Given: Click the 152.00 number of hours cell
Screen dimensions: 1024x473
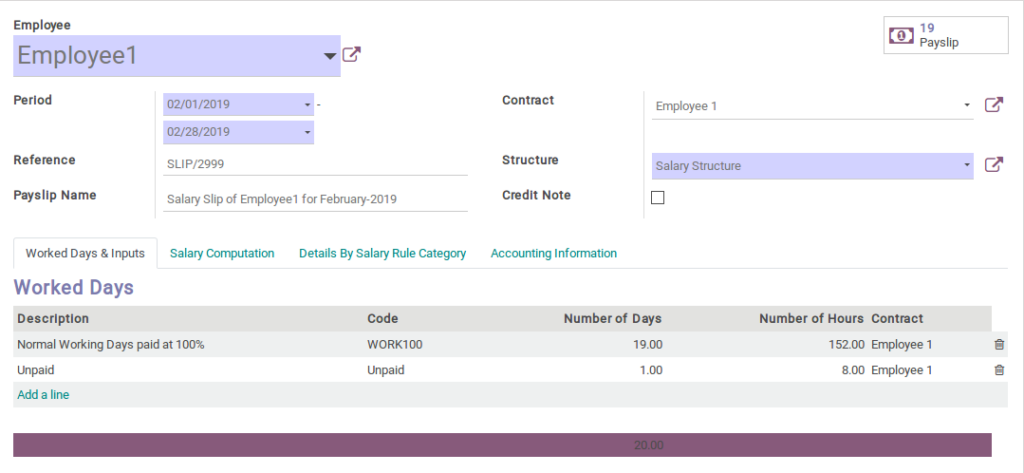Looking at the screenshot, I should pyautogui.click(x=846, y=344).
